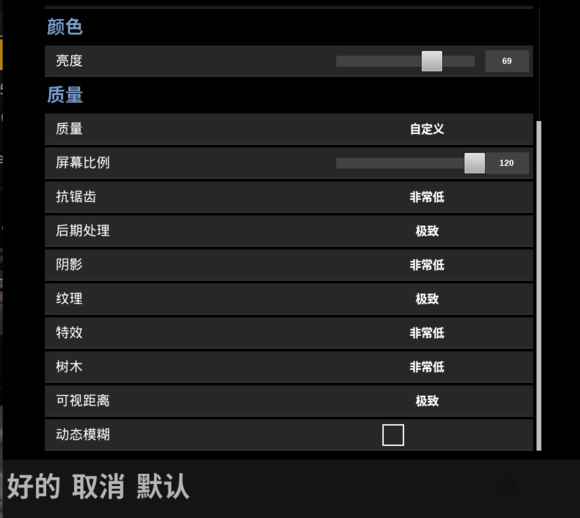Enable the 动态模糊 checkbox

point(393,435)
